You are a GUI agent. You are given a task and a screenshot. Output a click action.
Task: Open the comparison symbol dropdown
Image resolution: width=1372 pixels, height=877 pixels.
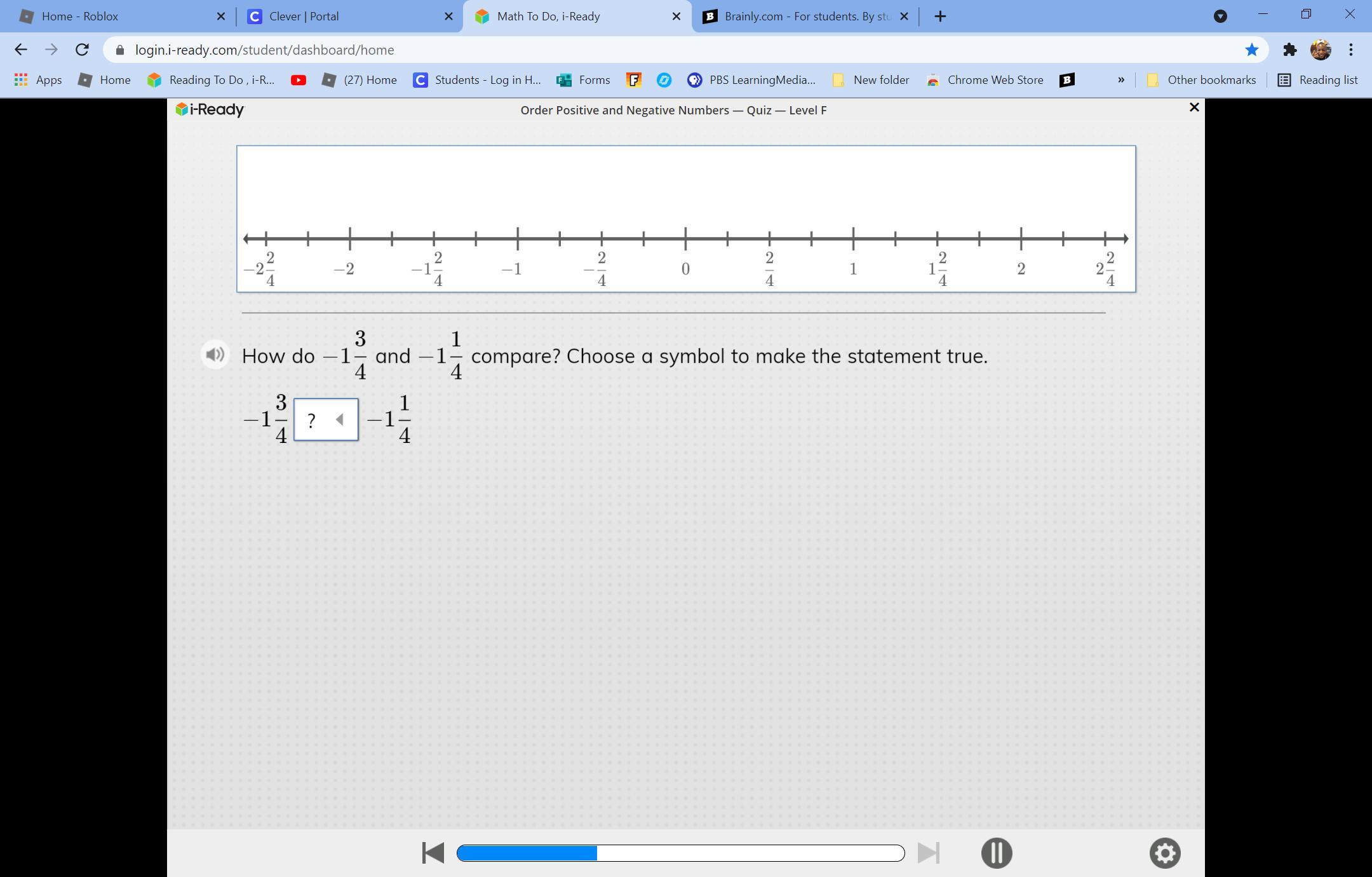pos(326,419)
